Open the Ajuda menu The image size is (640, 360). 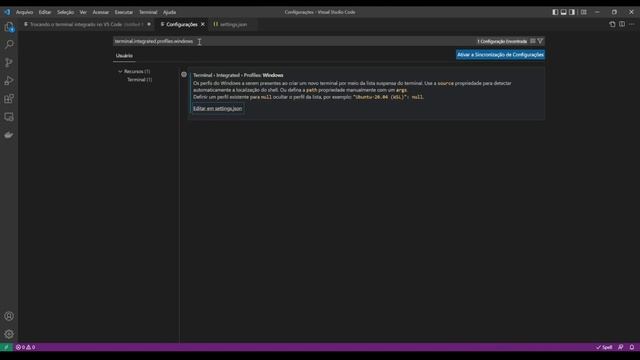[x=169, y=12]
